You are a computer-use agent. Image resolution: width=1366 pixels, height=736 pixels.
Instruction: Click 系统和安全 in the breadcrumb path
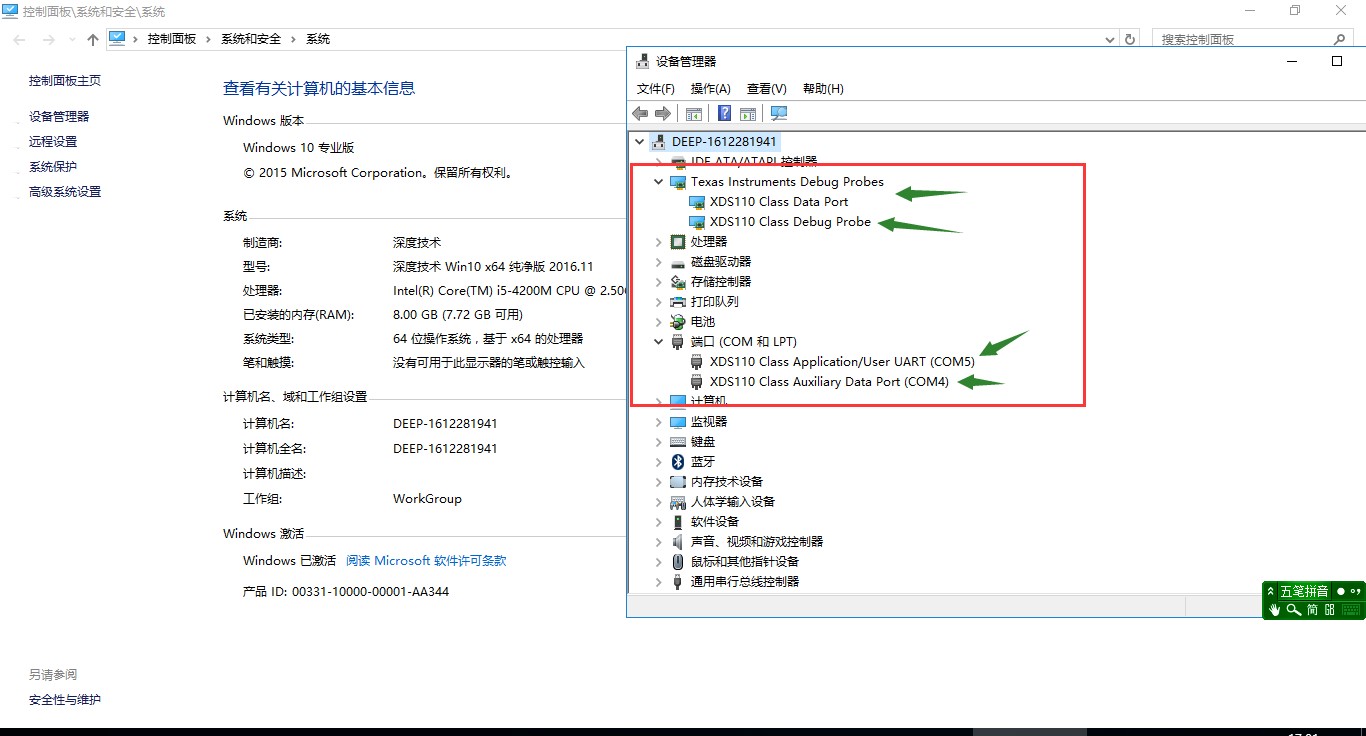pyautogui.click(x=251, y=39)
